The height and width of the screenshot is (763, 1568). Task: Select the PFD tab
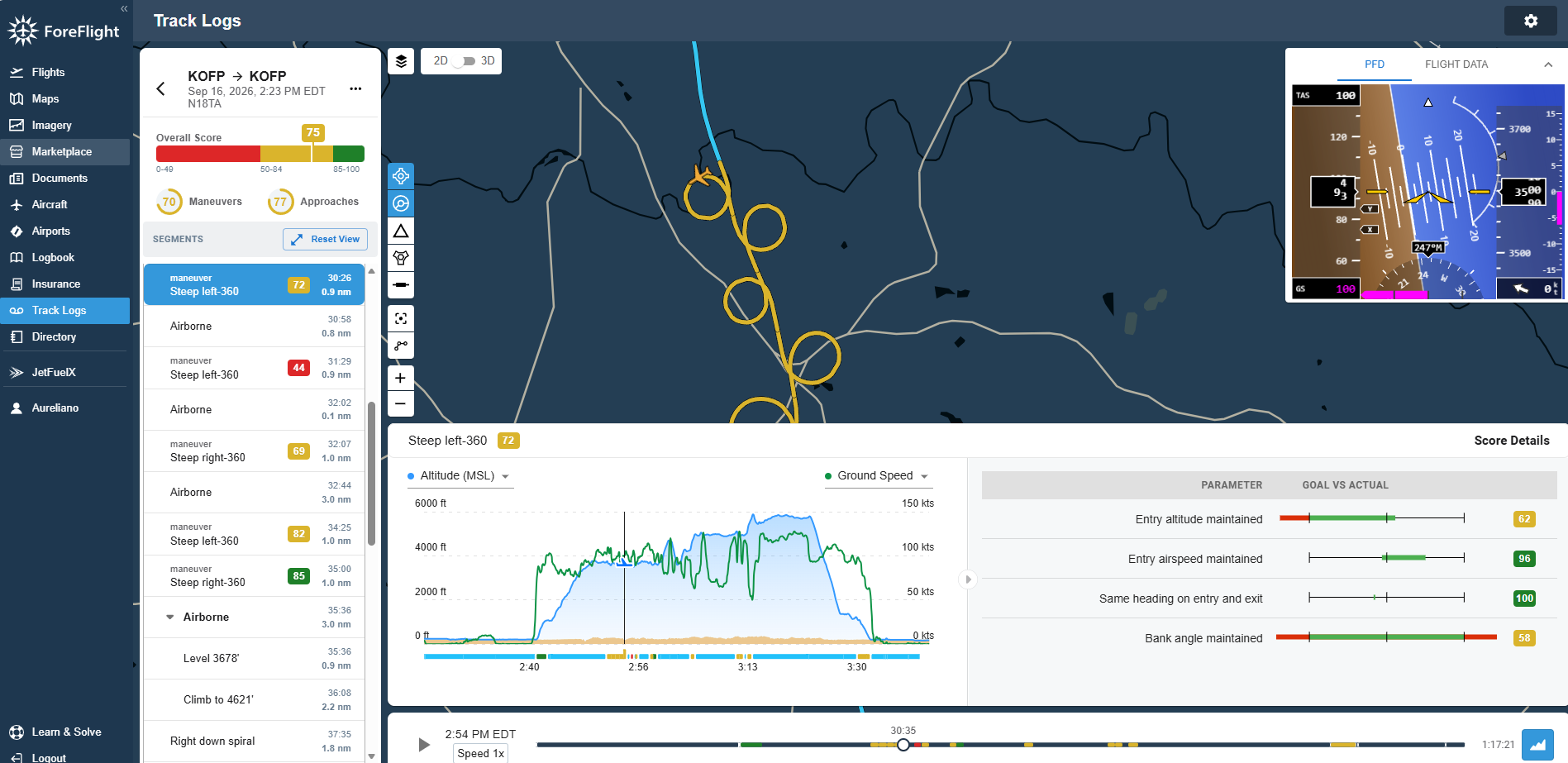[x=1374, y=64]
